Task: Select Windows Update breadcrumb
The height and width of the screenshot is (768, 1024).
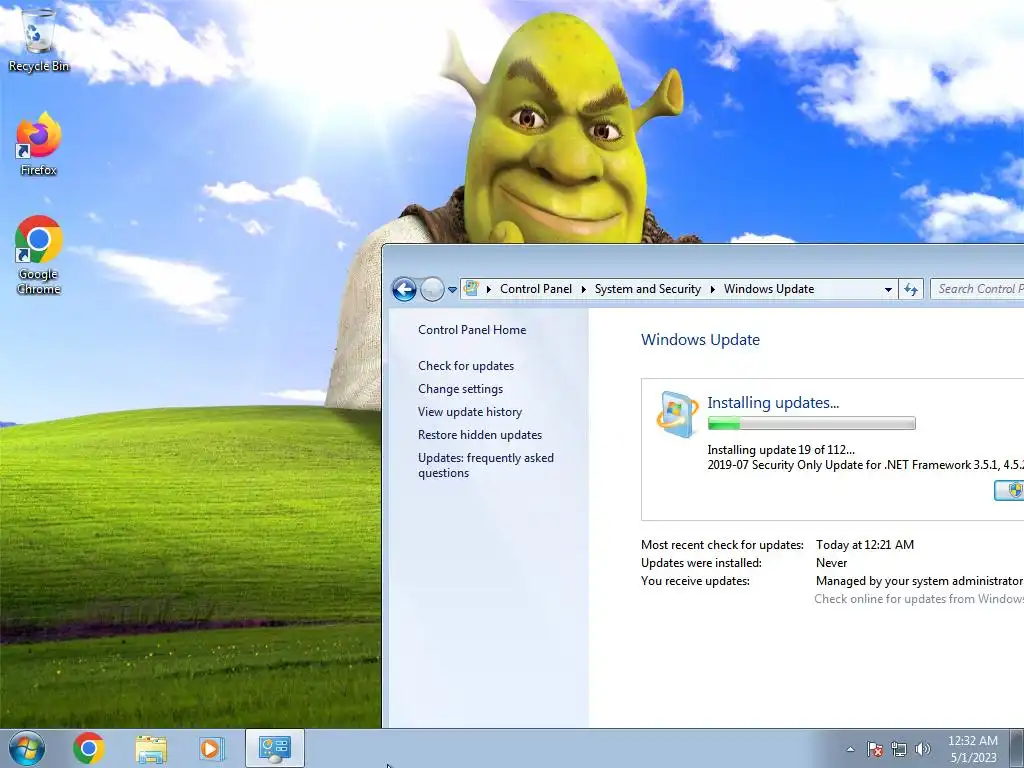Action: tap(769, 289)
